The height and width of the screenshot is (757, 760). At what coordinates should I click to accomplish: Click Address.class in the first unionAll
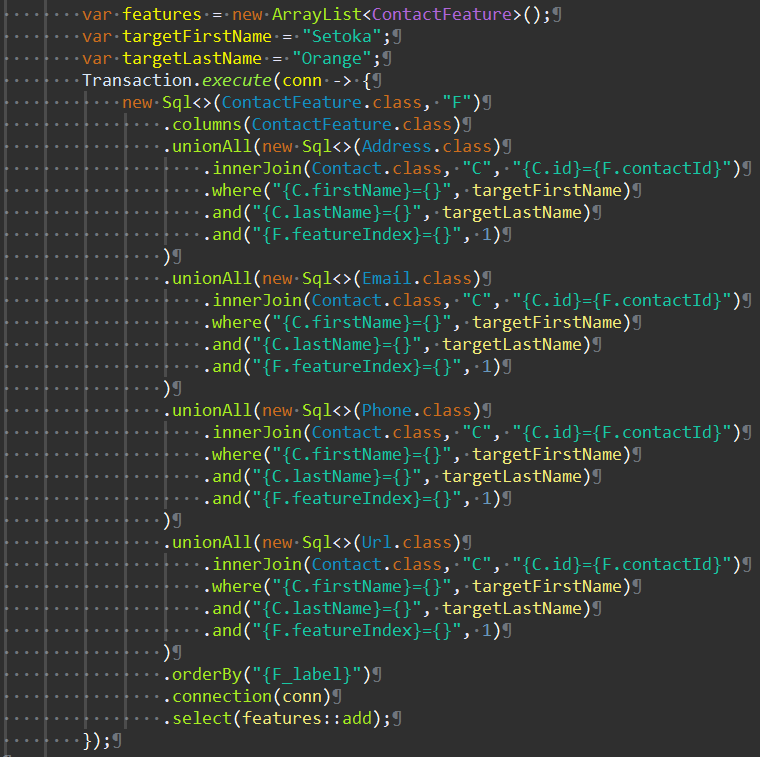pos(427,146)
